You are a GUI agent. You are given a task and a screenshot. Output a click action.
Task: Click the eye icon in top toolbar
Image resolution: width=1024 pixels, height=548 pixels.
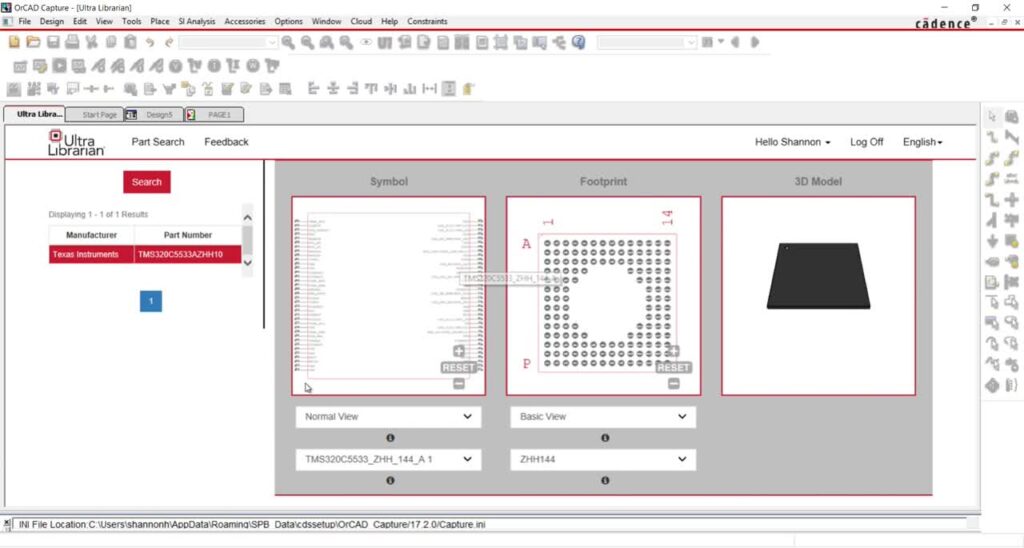pos(366,42)
